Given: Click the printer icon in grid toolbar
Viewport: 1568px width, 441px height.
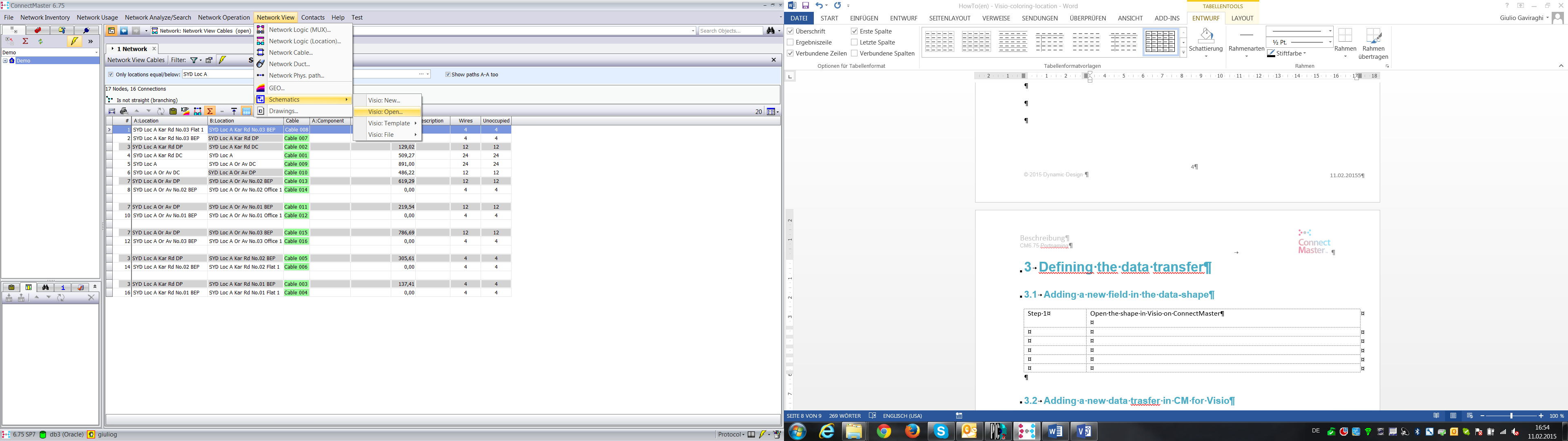Looking at the screenshot, I should pyautogui.click(x=124, y=111).
